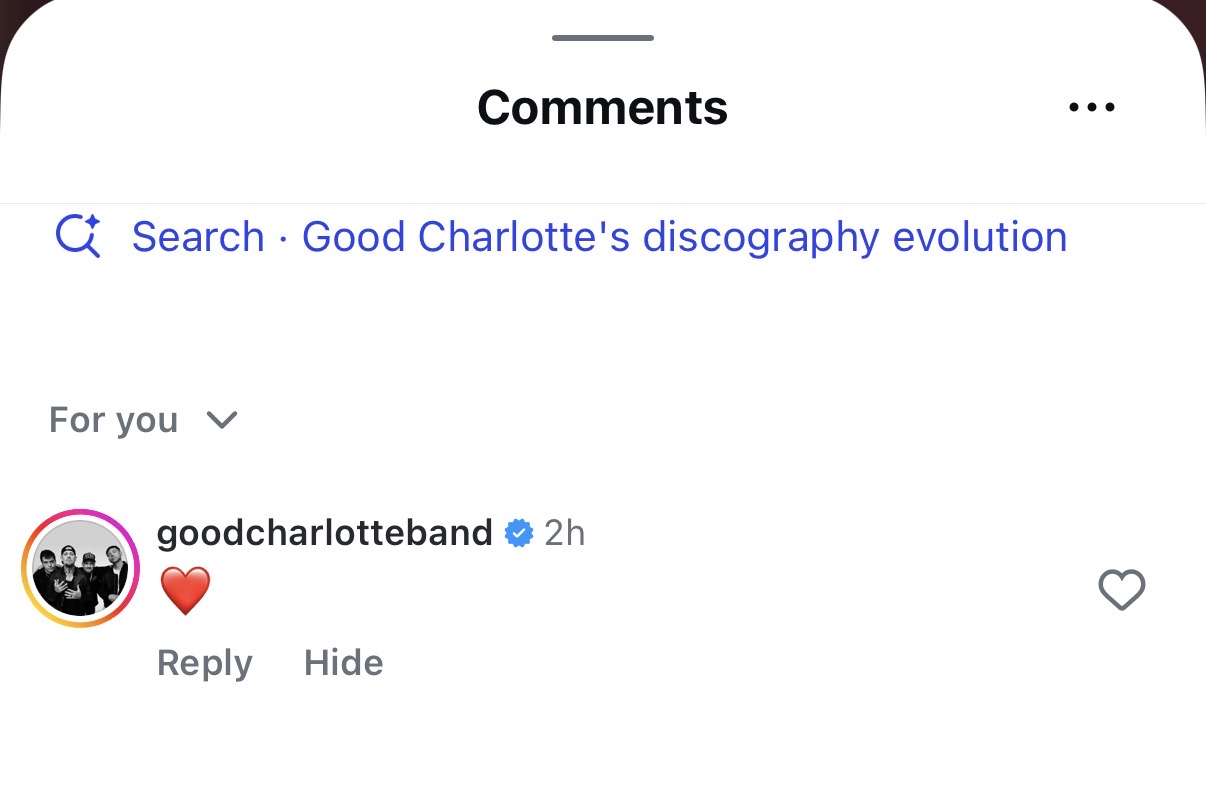
Task: Expand the chevron next to For you
Action: click(221, 420)
